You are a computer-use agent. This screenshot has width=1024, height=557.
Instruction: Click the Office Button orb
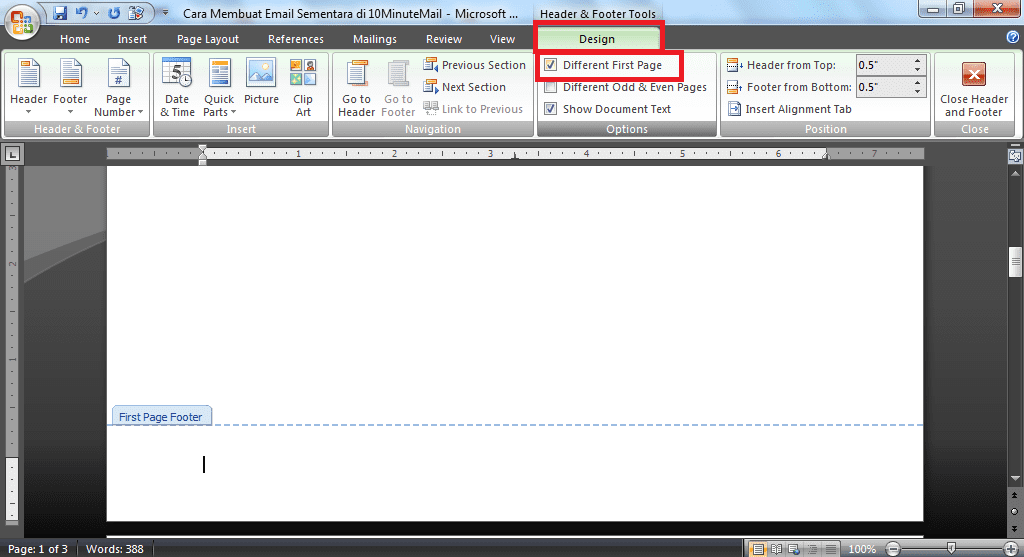pos(21,22)
